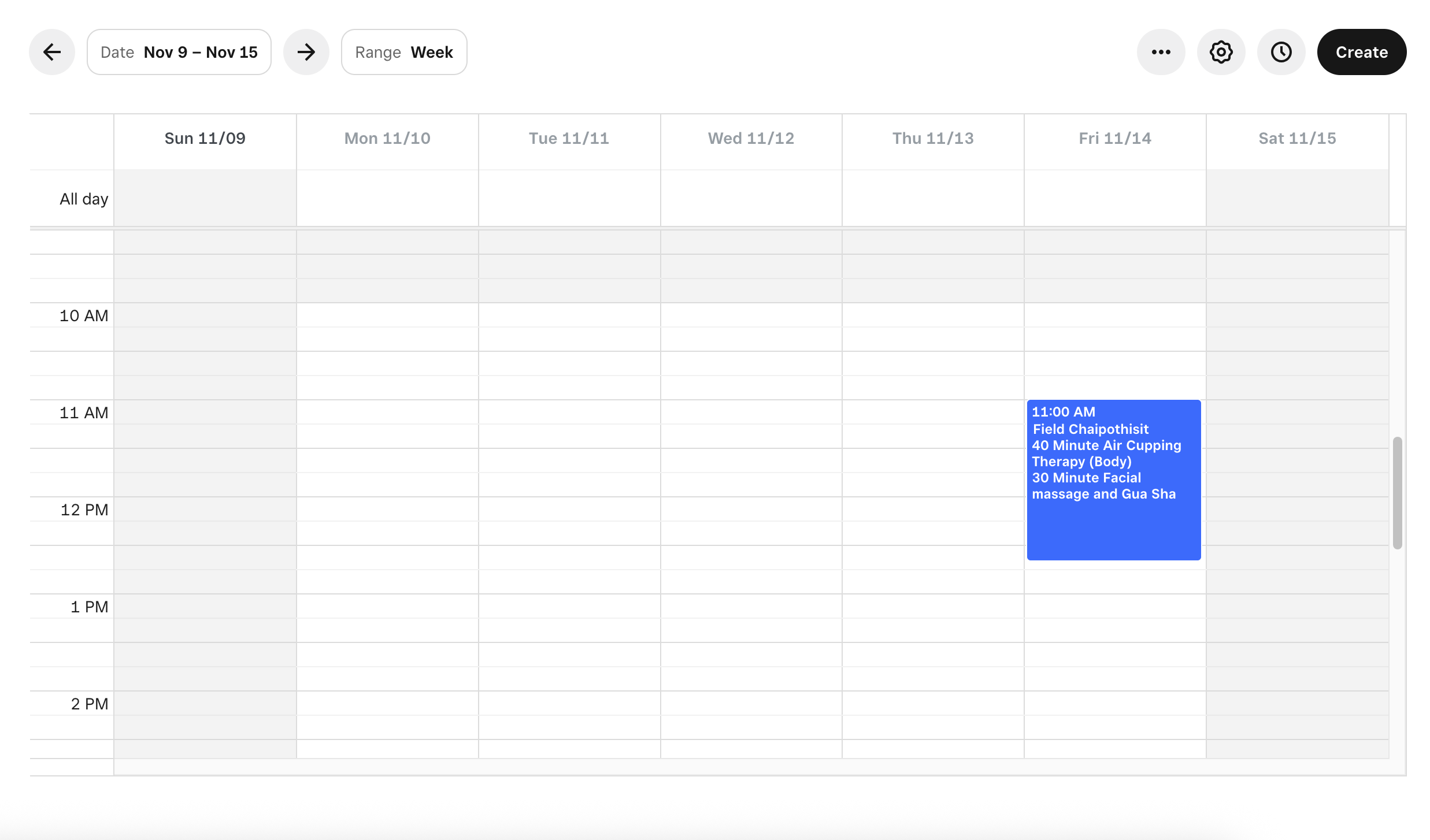Go to previous week with back arrow
This screenshot has height=840, width=1430.
(52, 52)
